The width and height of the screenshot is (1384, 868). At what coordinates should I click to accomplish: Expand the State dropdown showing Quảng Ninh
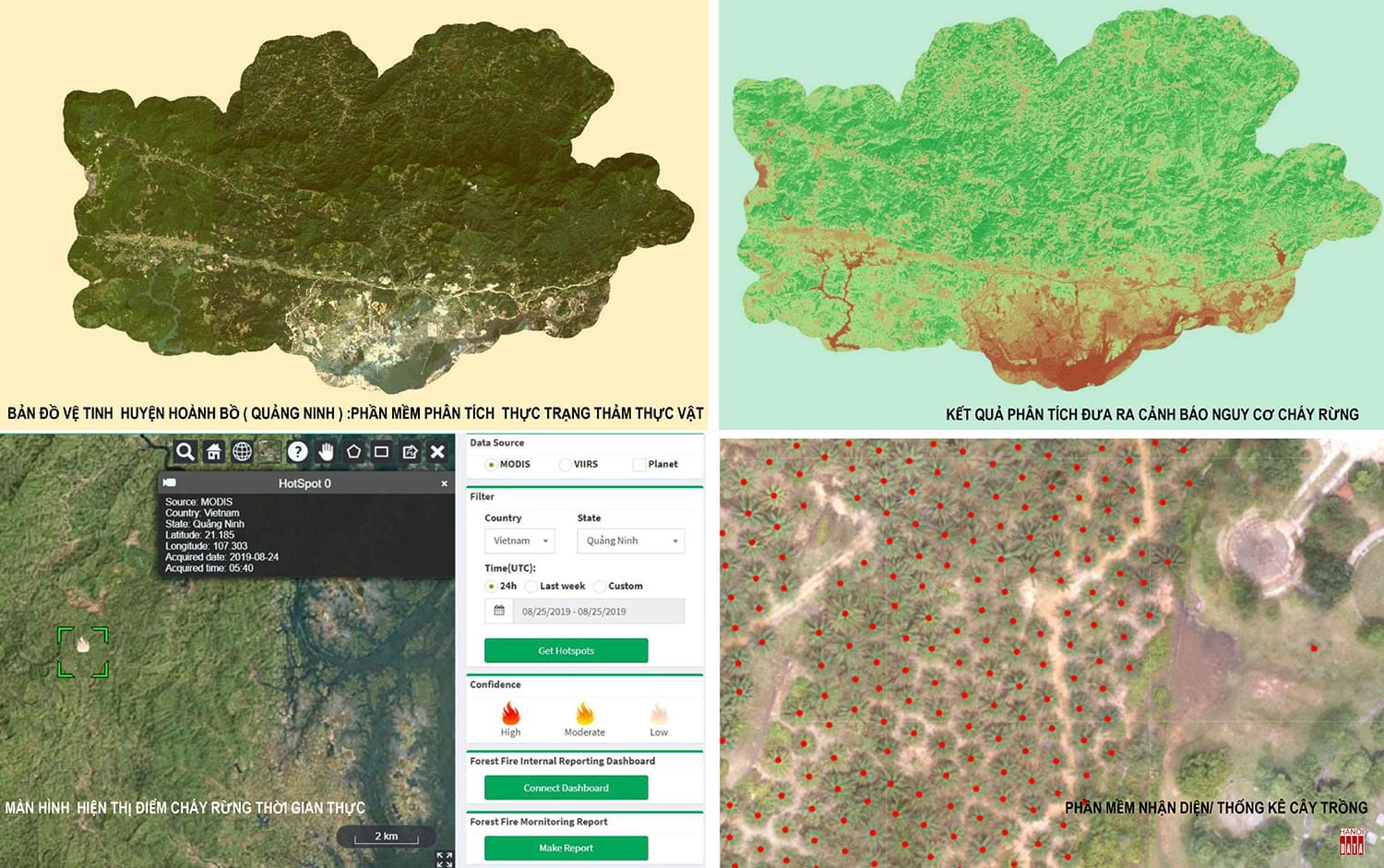pyautogui.click(x=631, y=541)
